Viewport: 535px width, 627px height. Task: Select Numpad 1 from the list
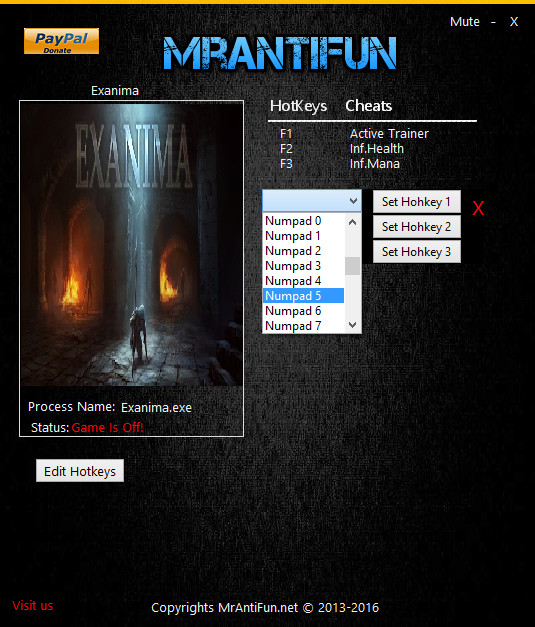[303, 236]
